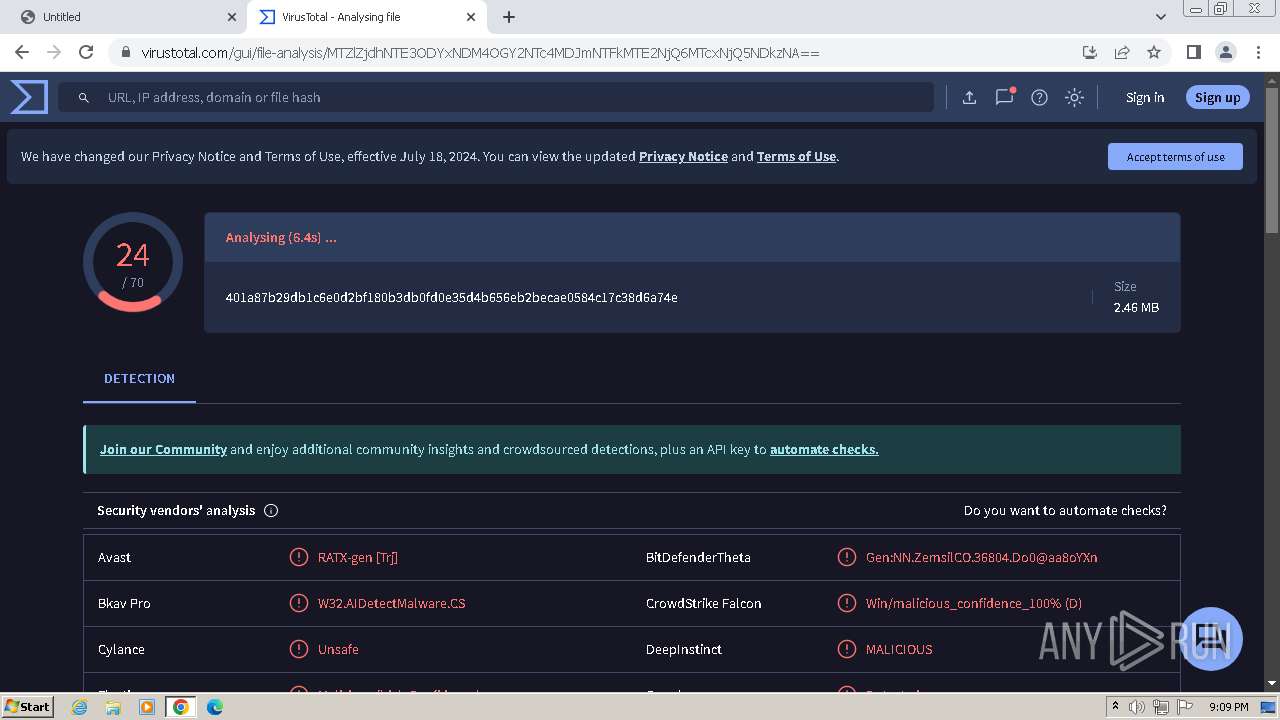This screenshot has width=1280, height=720.
Task: Click DeepInstinct alert icon
Action: (846, 649)
